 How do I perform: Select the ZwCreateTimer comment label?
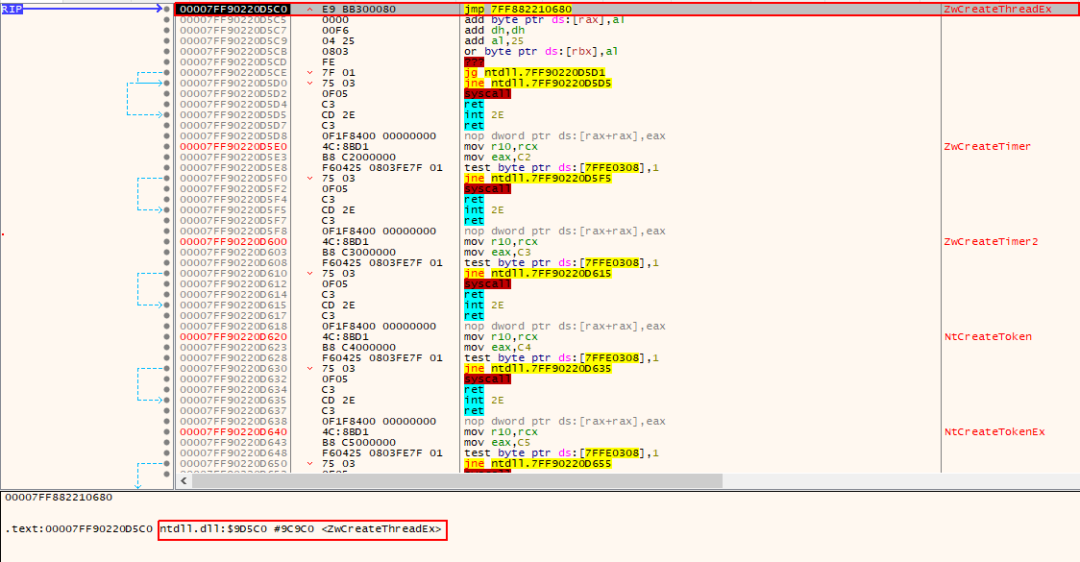point(987,147)
